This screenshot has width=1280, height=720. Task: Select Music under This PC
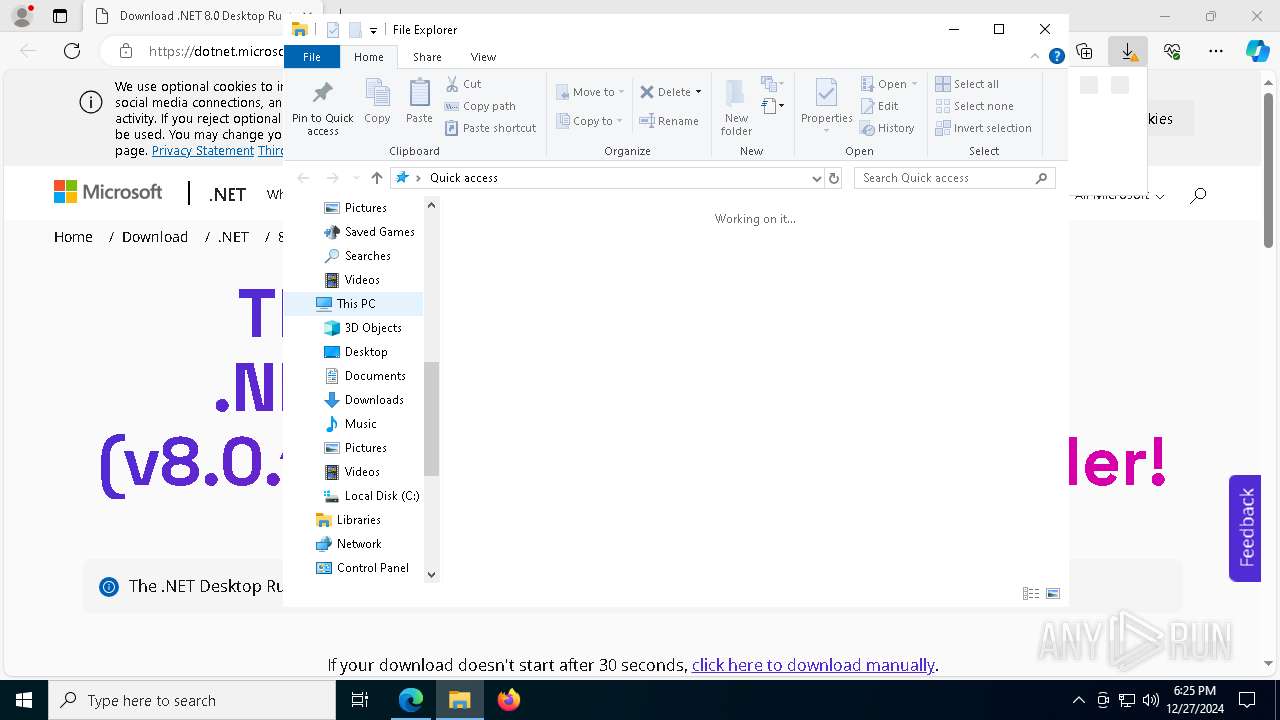click(x=350, y=424)
